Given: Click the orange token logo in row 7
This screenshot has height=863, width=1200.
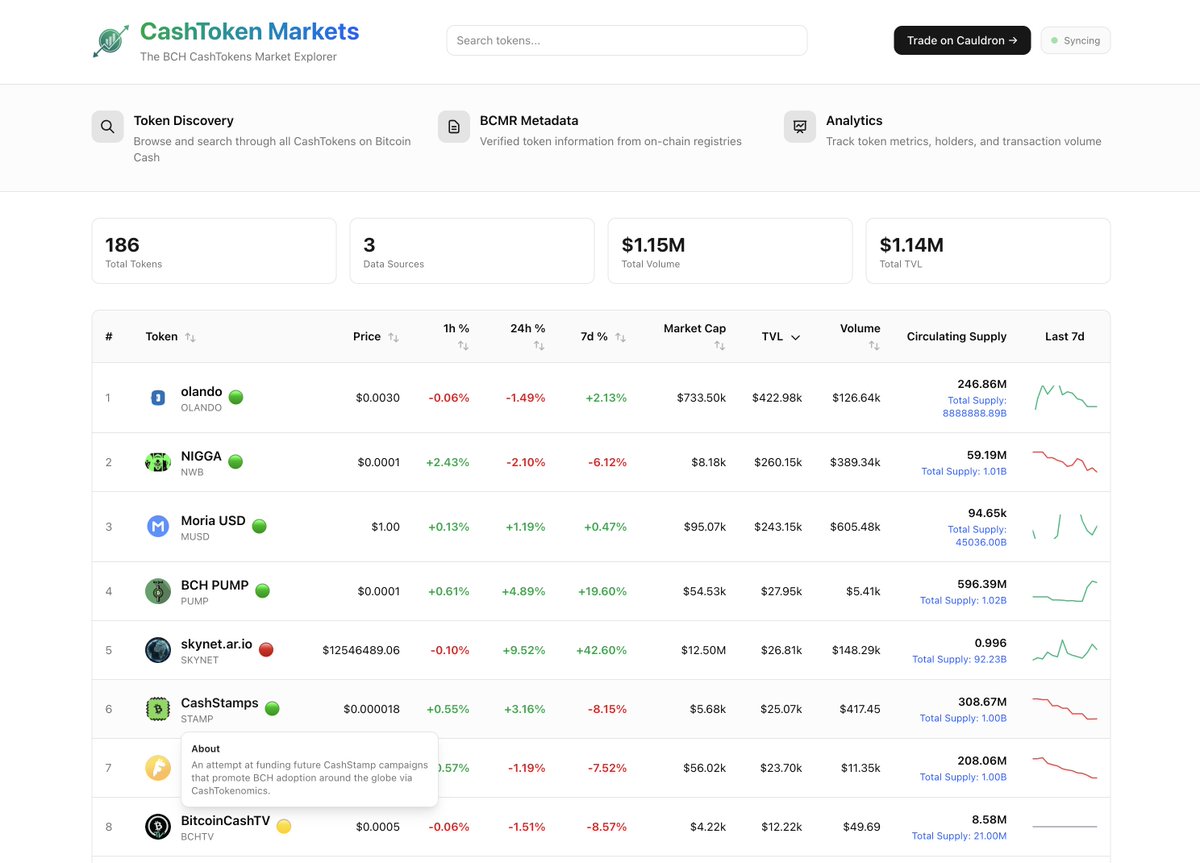Looking at the screenshot, I should pyautogui.click(x=157, y=768).
